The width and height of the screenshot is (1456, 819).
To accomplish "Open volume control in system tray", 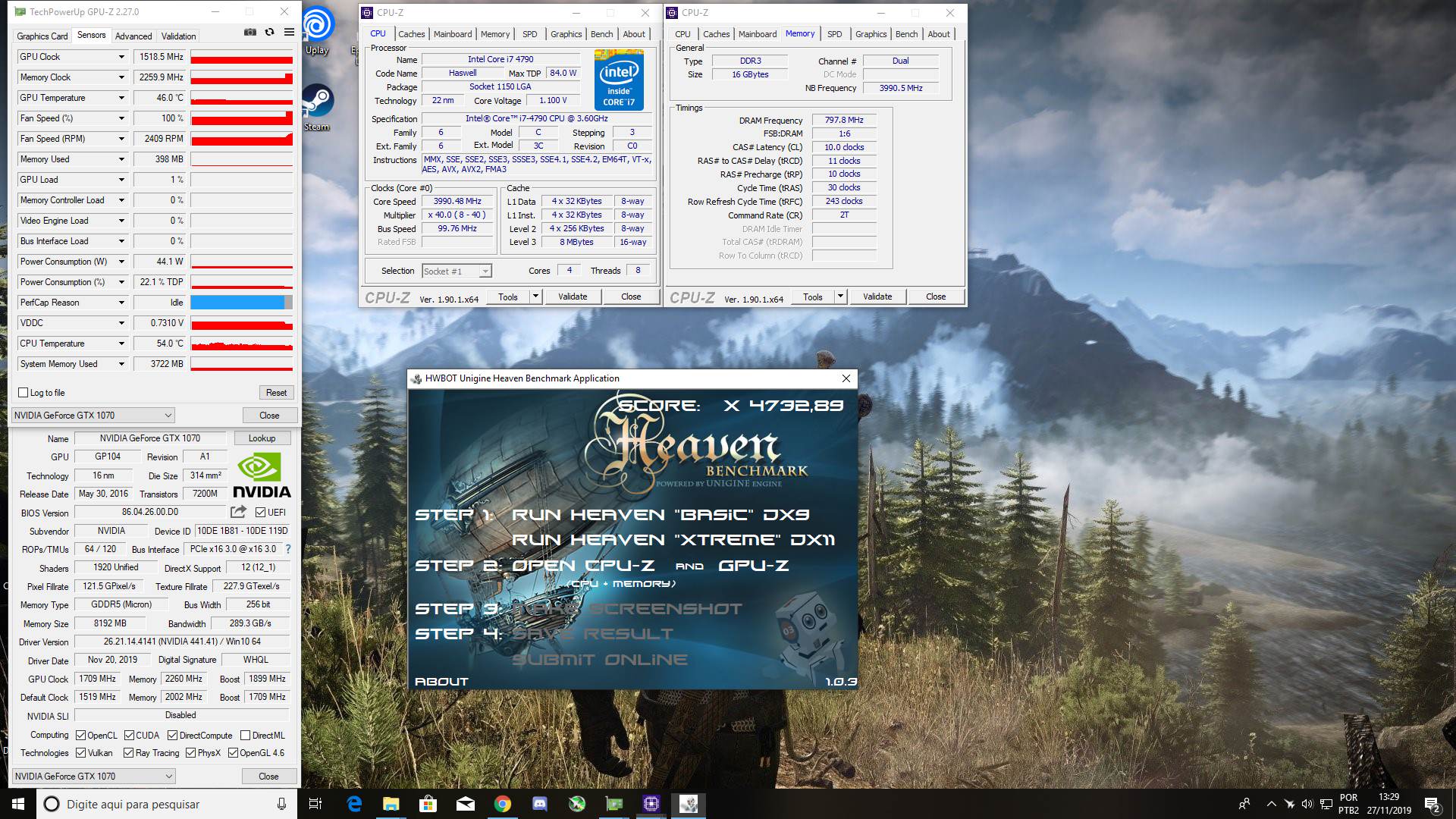I will click(x=1307, y=804).
